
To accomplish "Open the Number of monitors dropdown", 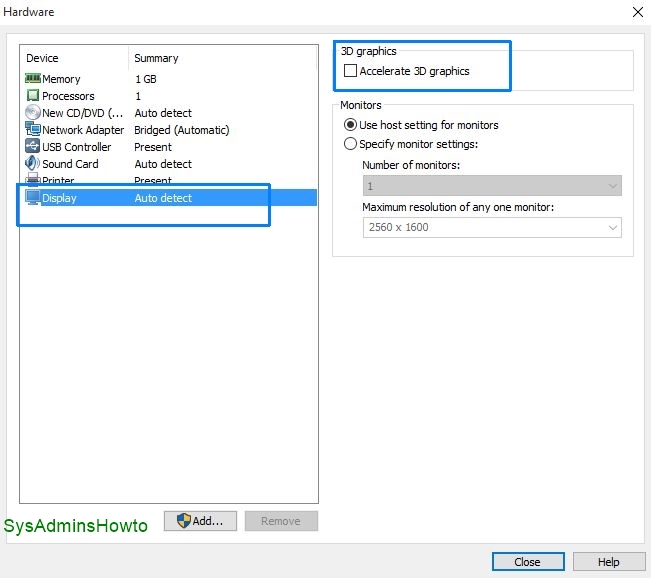I will 491,186.
